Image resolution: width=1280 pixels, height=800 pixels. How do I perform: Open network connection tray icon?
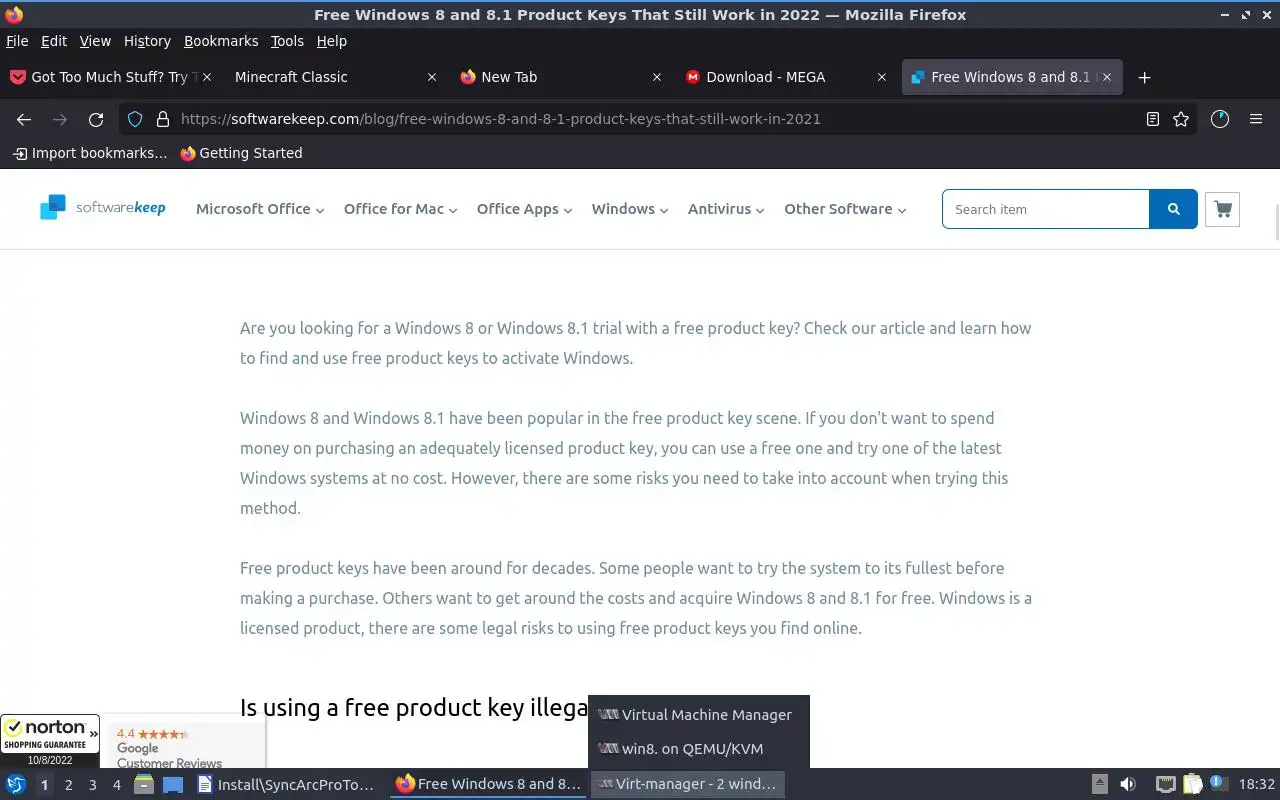coord(1165,785)
